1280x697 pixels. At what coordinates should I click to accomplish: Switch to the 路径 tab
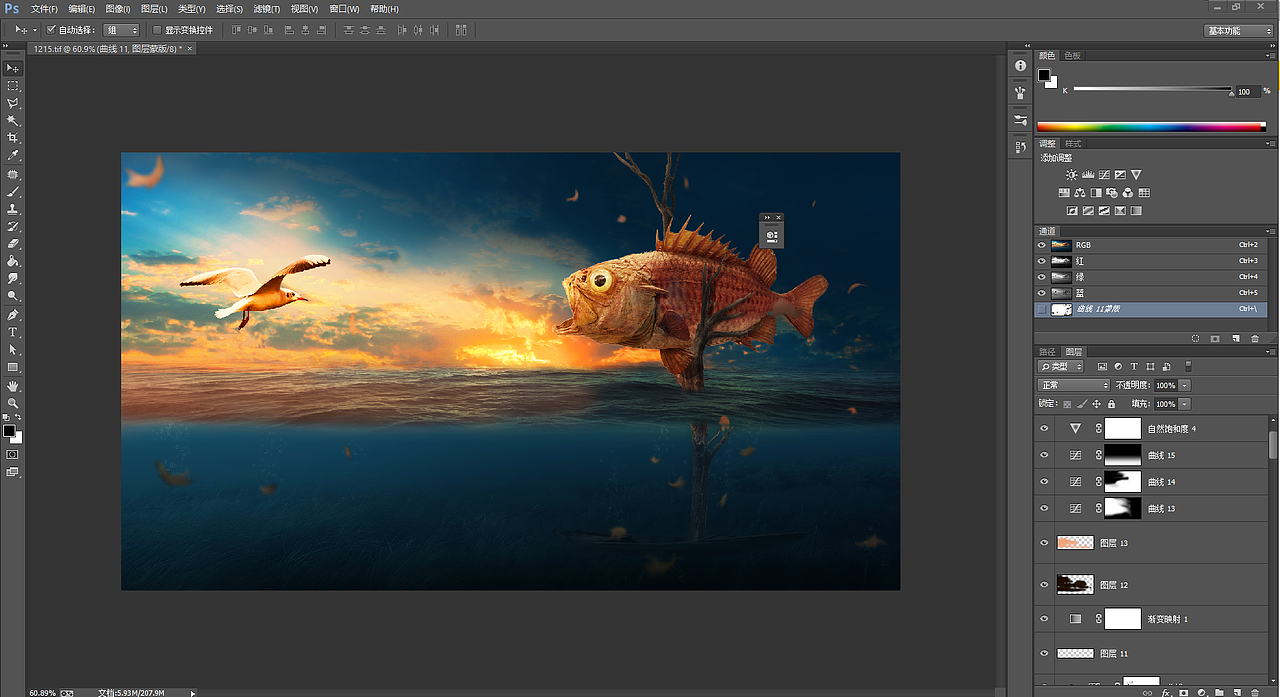pos(1047,352)
